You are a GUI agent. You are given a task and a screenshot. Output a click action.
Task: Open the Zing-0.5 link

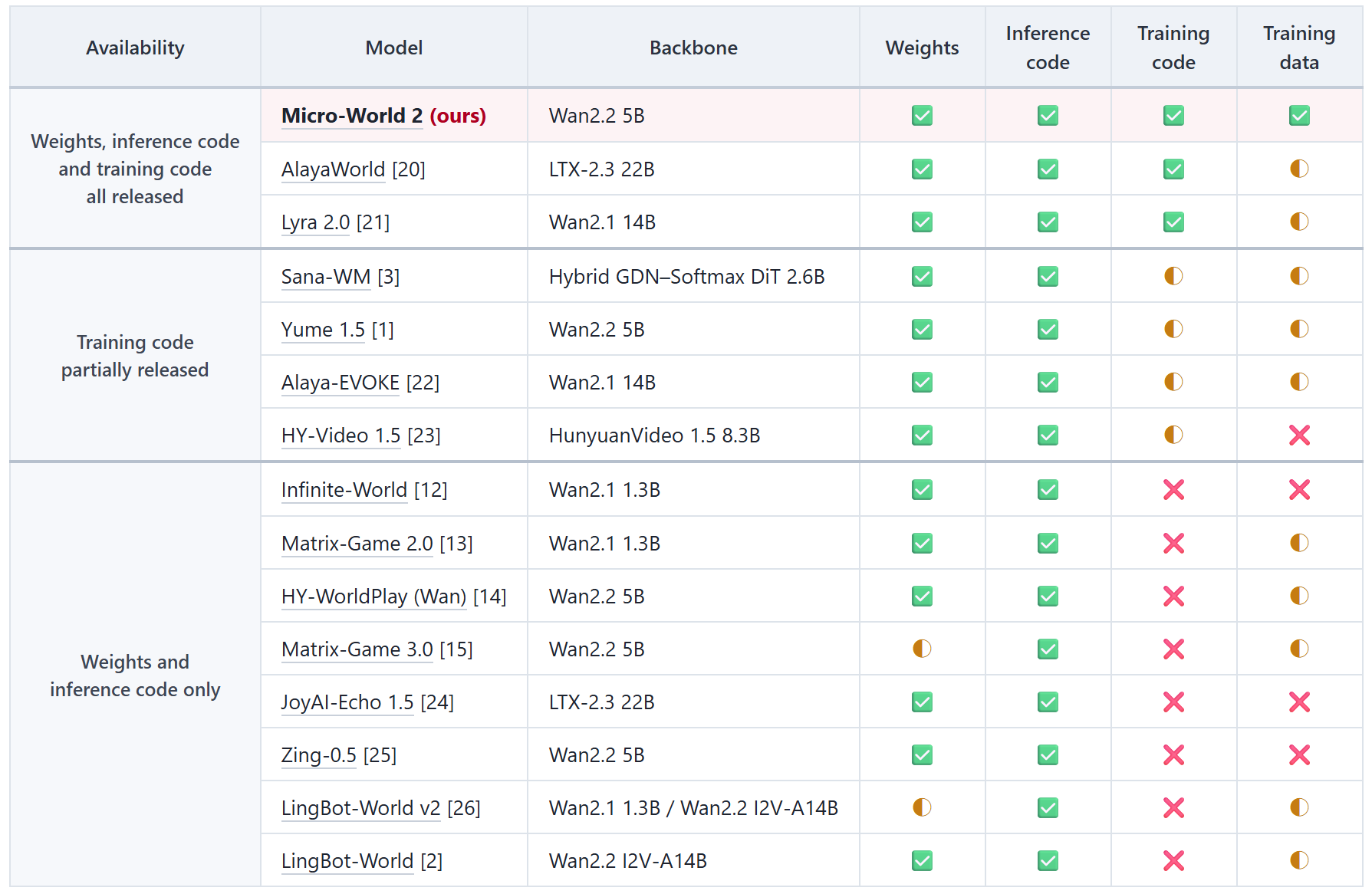[x=319, y=755]
